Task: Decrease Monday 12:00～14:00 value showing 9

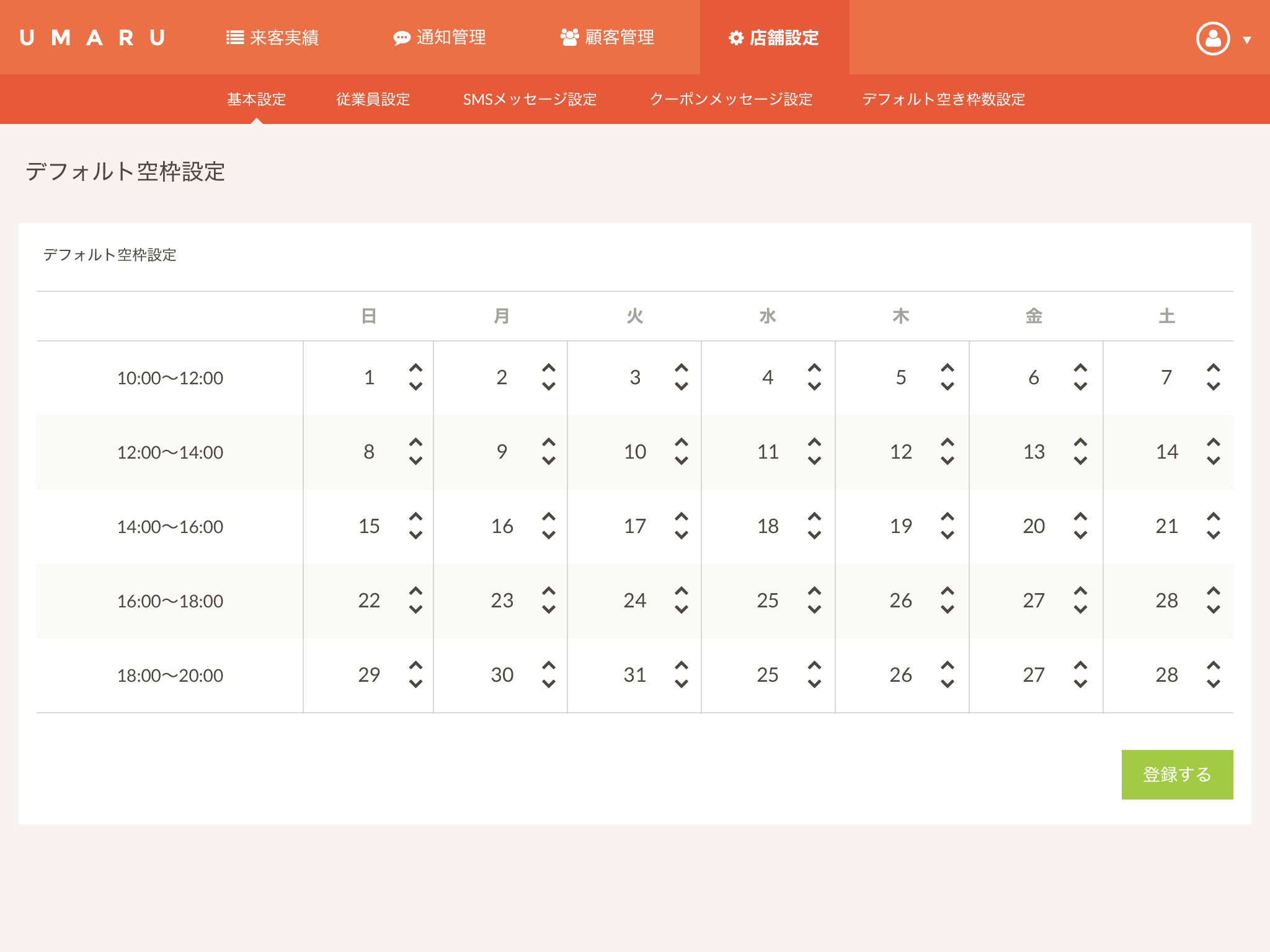Action: (549, 461)
